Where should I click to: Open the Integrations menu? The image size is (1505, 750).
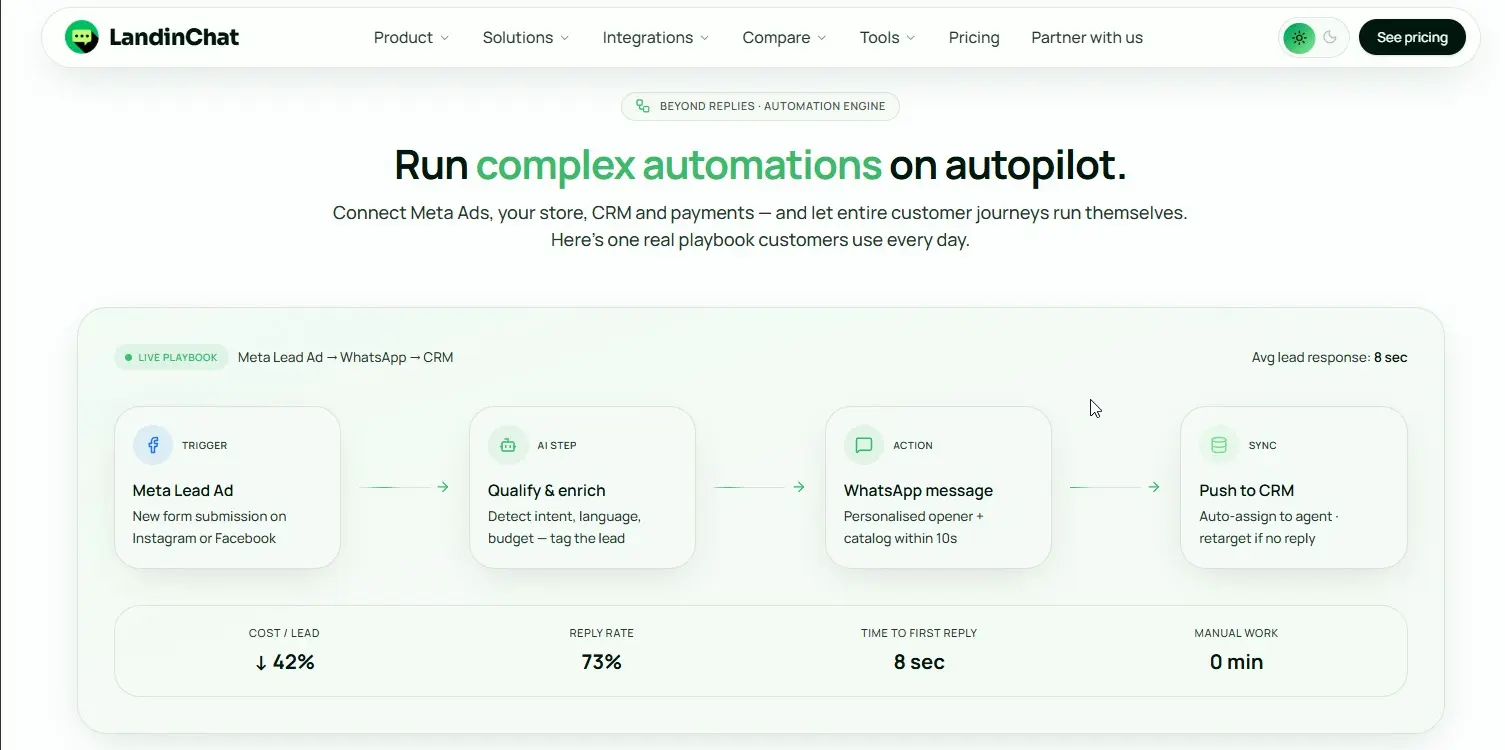click(656, 38)
